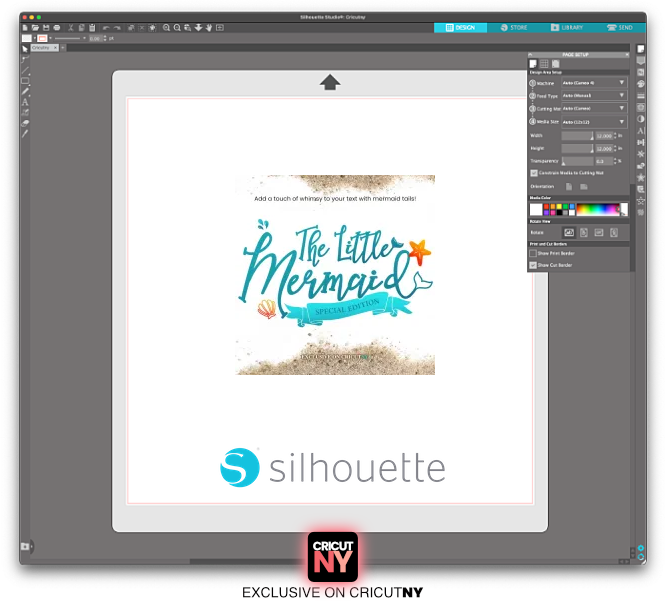The width and height of the screenshot is (665, 604).
Task: Click the line color box
Action: pyautogui.click(x=42, y=38)
